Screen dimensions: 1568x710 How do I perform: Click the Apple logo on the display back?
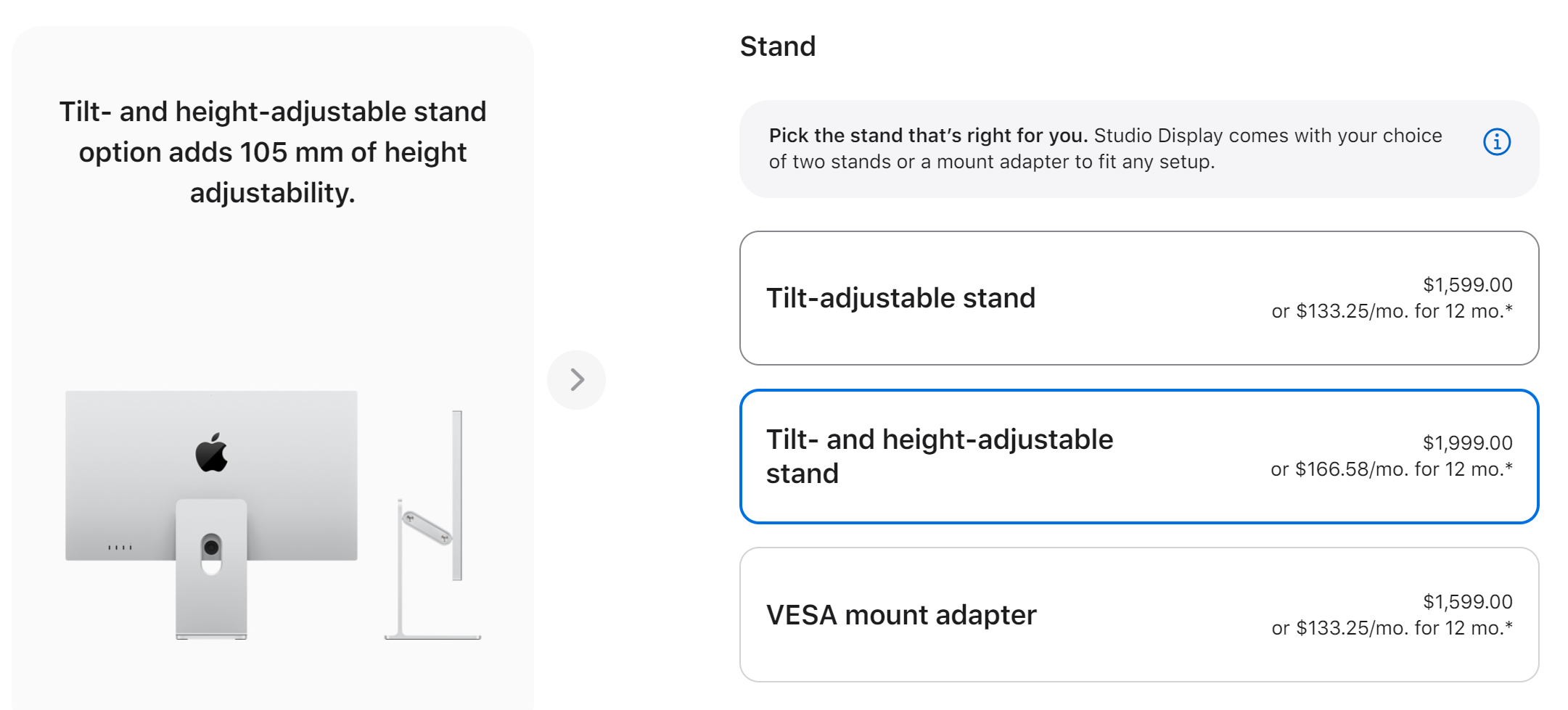[x=211, y=453]
